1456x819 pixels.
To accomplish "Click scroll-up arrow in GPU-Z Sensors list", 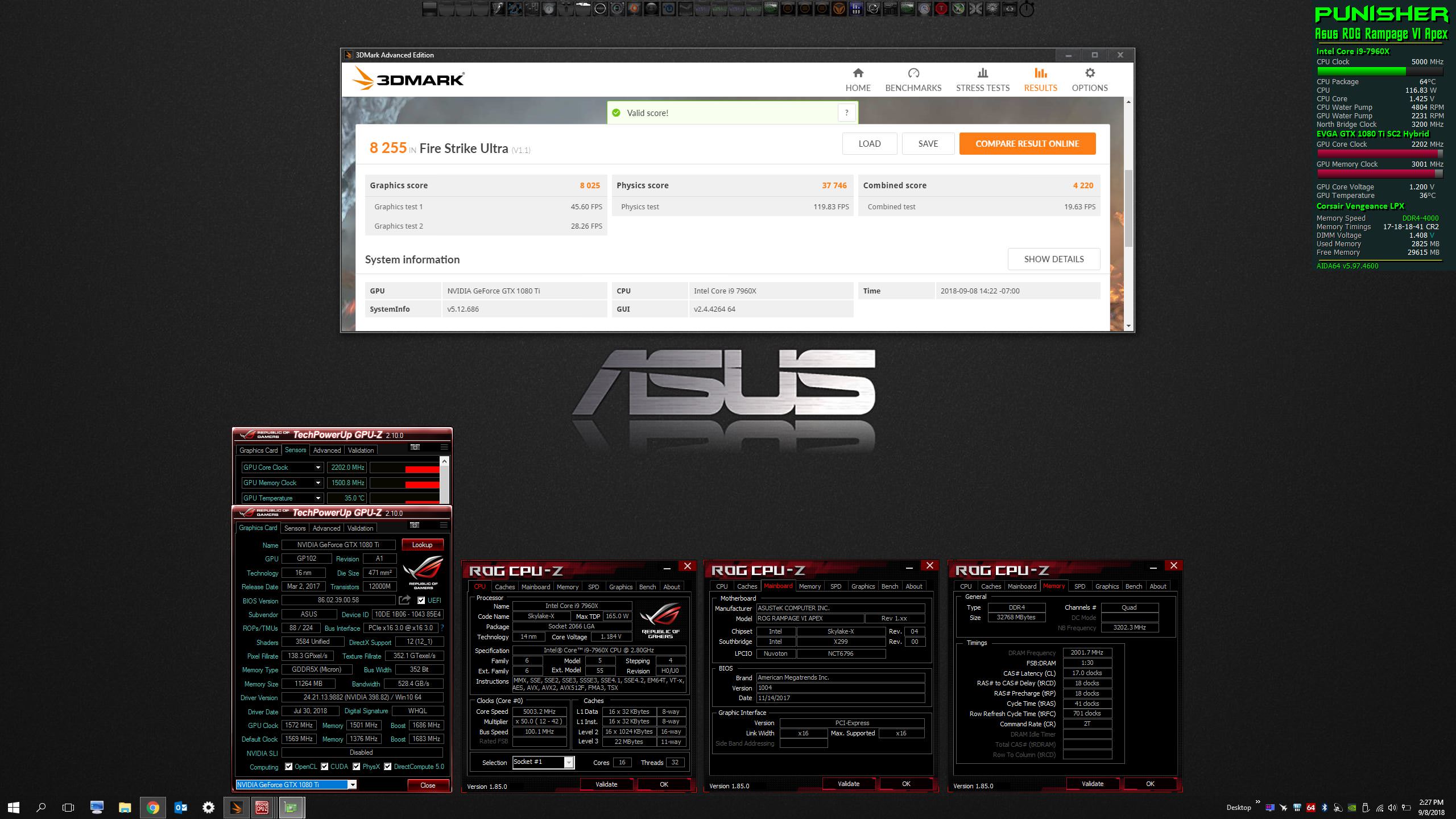I will click(444, 461).
